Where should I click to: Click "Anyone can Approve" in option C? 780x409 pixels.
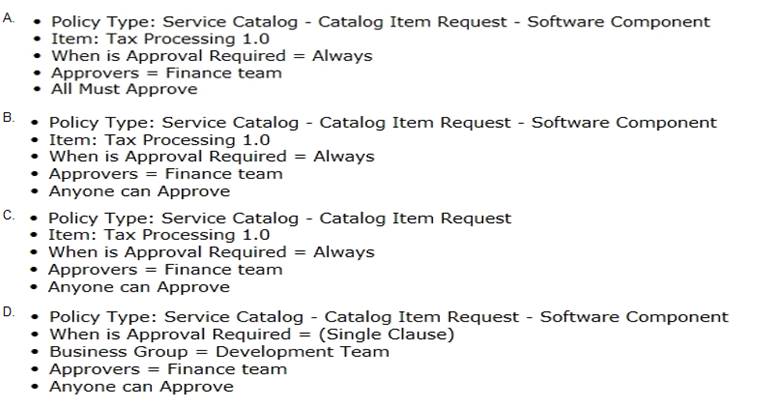(x=139, y=287)
